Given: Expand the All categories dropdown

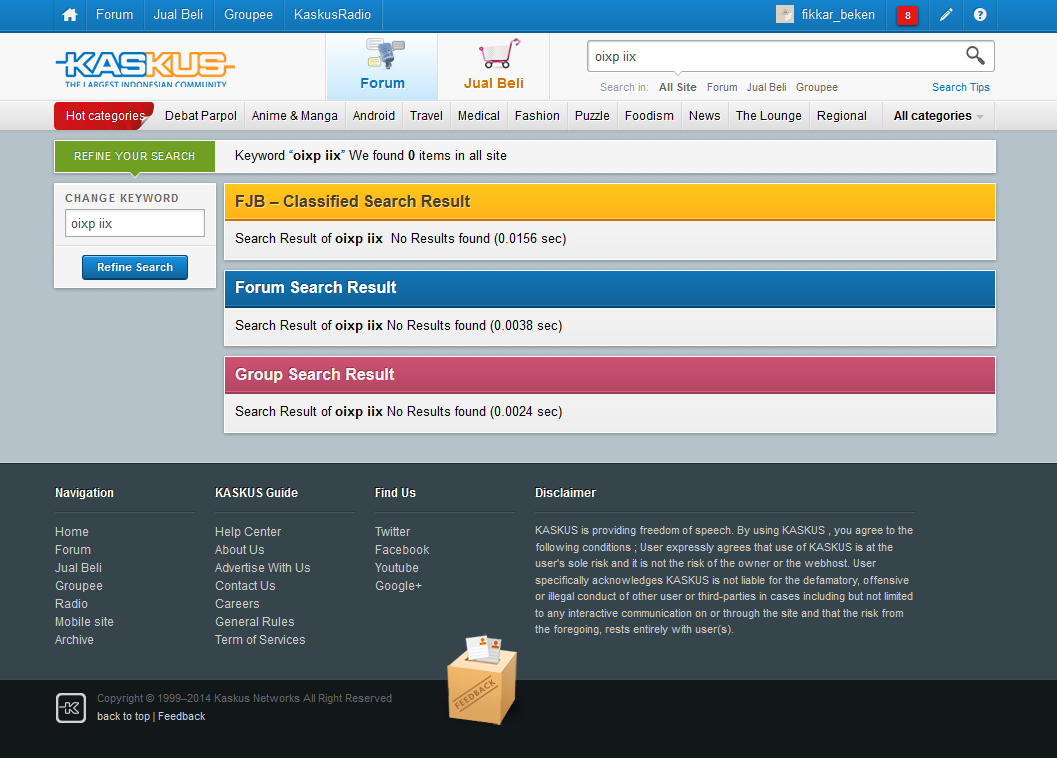Looking at the screenshot, I should [938, 116].
